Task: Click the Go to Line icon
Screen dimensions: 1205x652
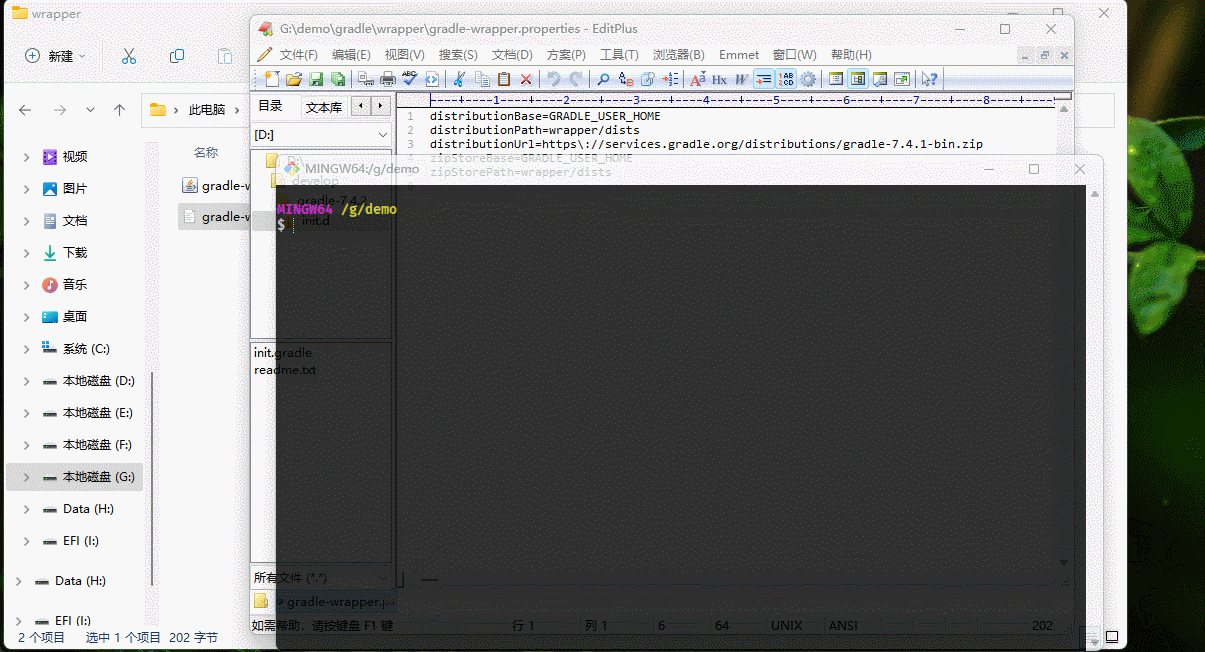Action: pyautogui.click(x=669, y=79)
